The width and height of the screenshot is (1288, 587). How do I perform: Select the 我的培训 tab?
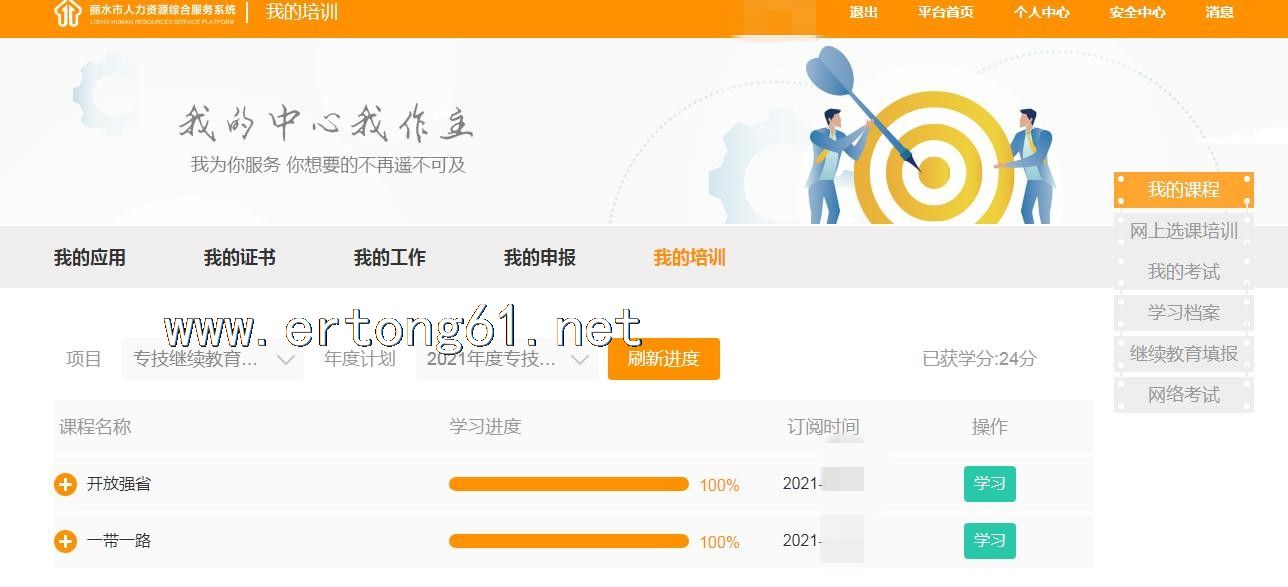690,258
